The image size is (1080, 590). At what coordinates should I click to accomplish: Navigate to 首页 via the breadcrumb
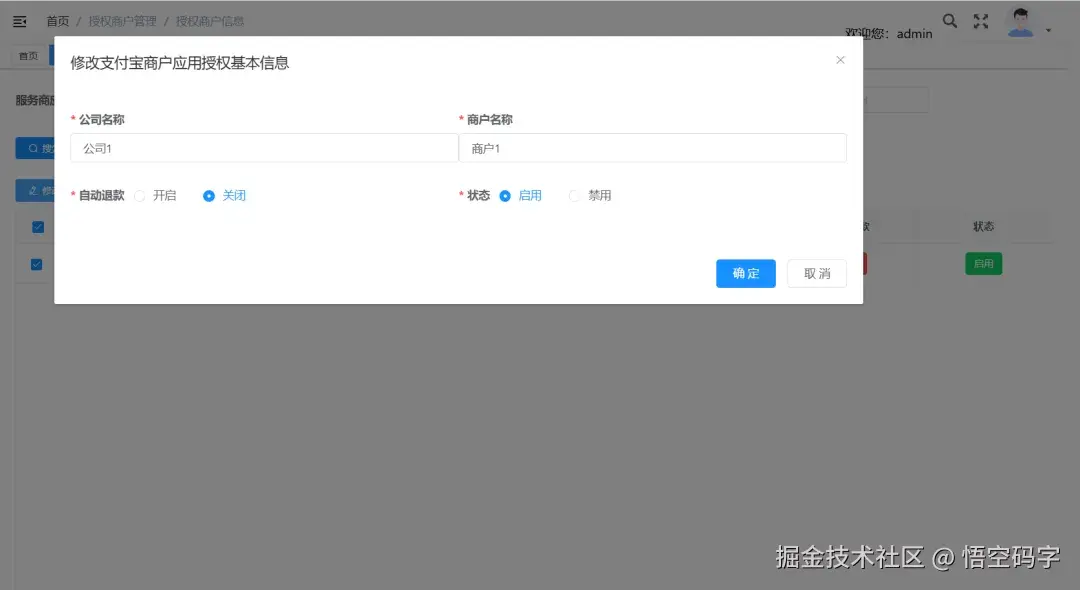57,20
